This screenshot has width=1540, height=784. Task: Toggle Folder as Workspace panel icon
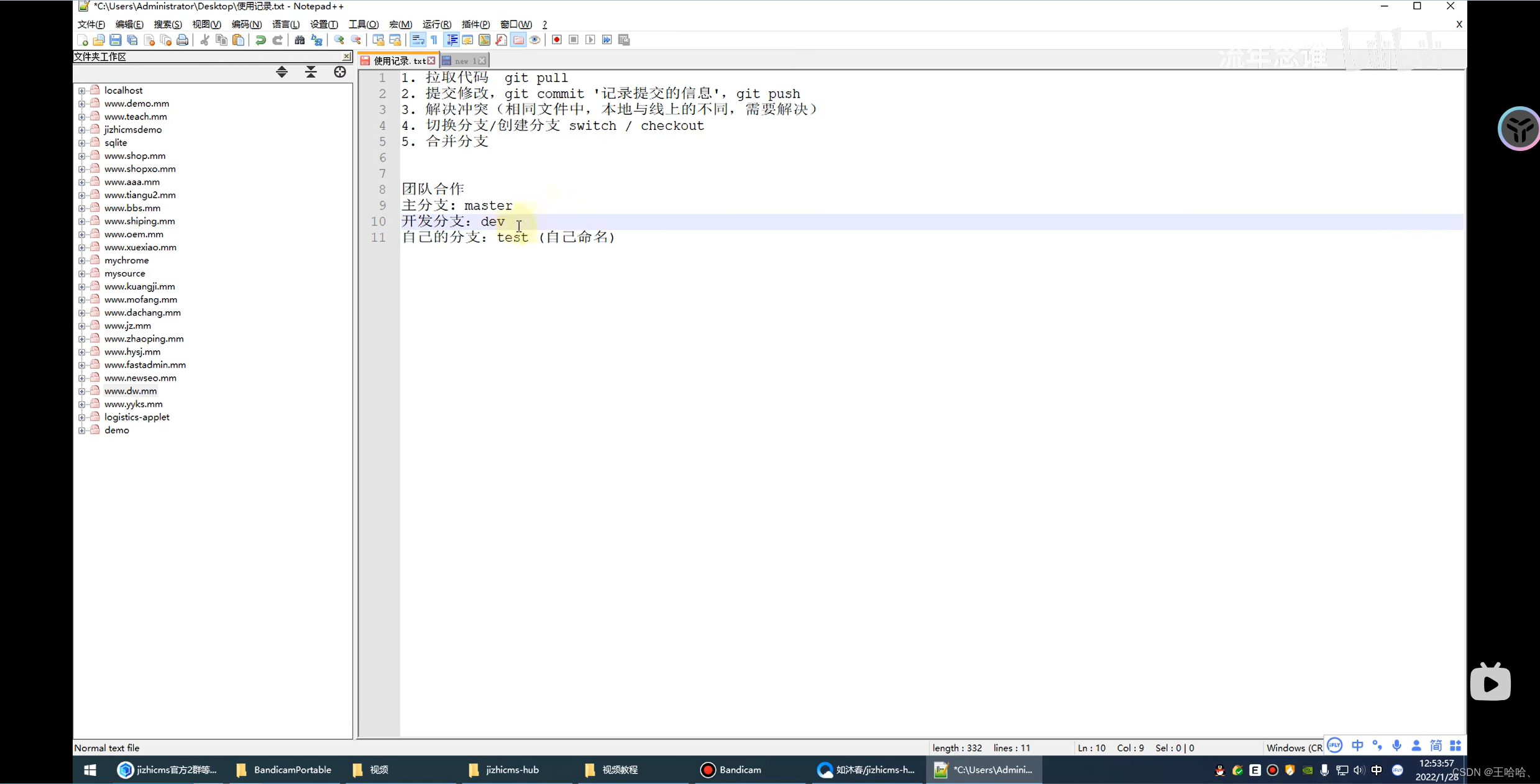(518, 40)
